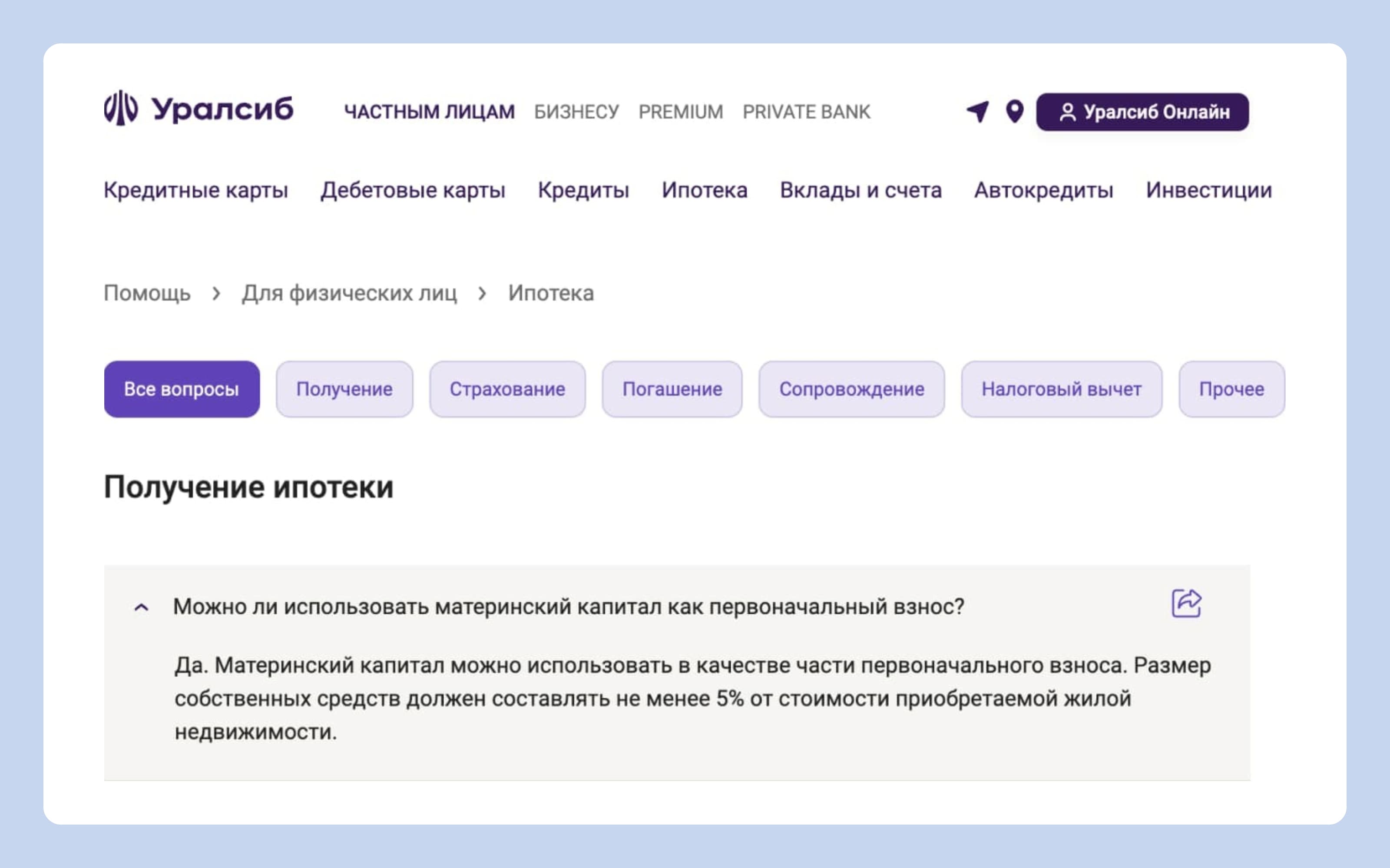1390x868 pixels.
Task: Open the Ипотека menu item
Action: coord(704,190)
